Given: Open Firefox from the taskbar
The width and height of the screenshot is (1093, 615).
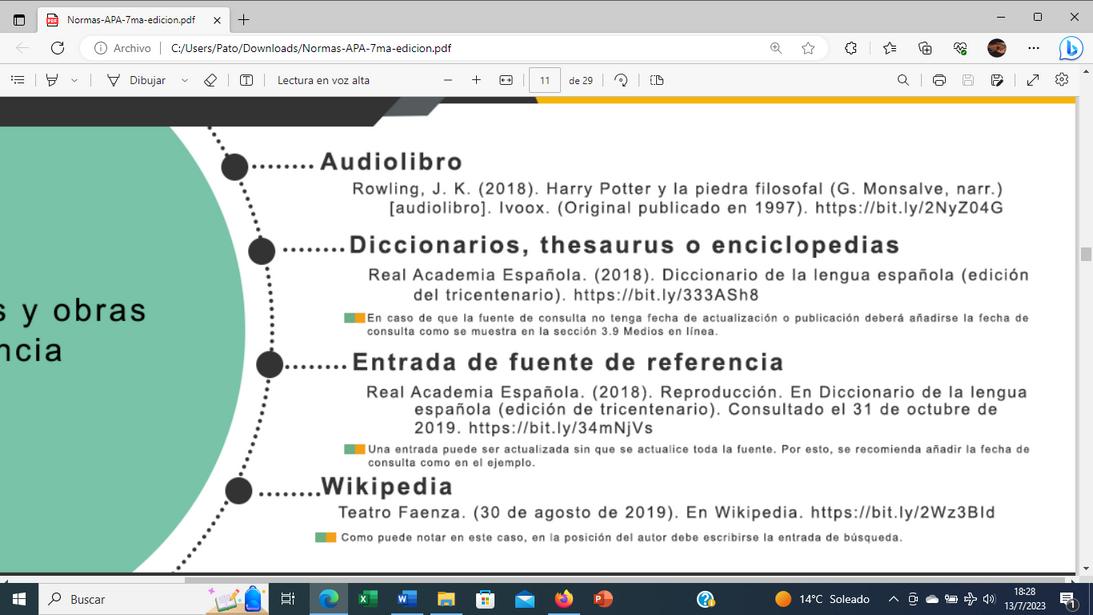Looking at the screenshot, I should pyautogui.click(x=564, y=599).
